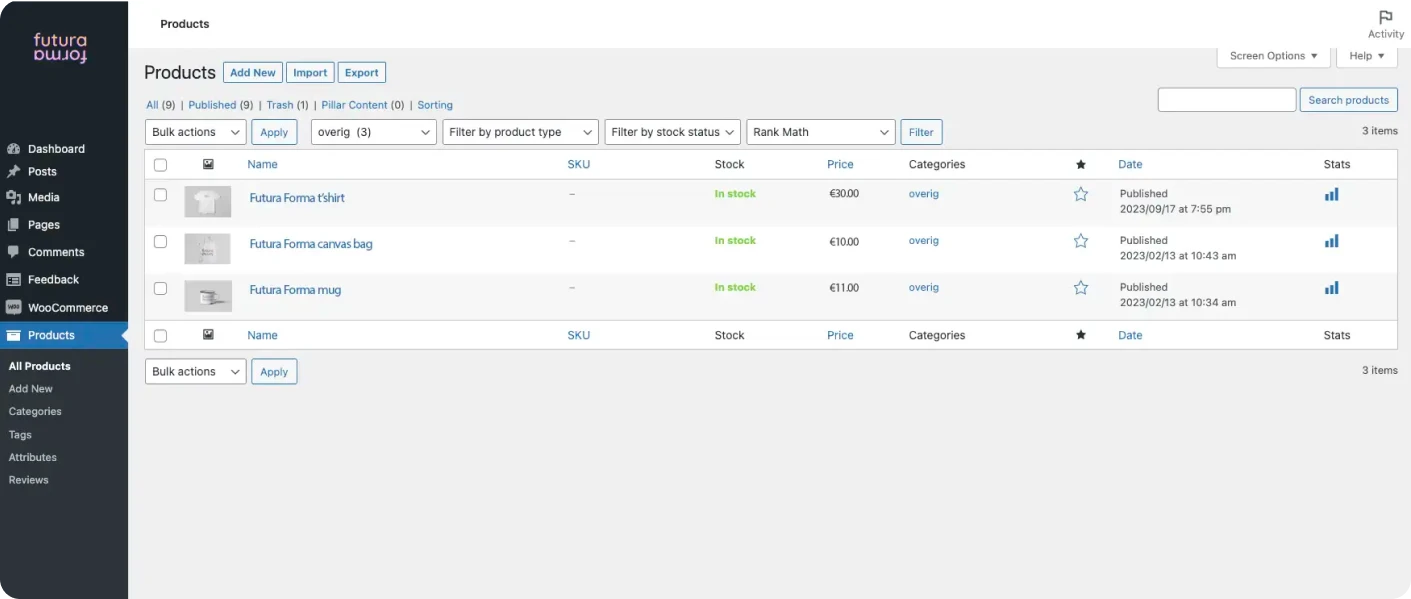Tick the Futura Forma canvas bag checkbox
Viewport: 1411px width, 599px height.
point(160,241)
